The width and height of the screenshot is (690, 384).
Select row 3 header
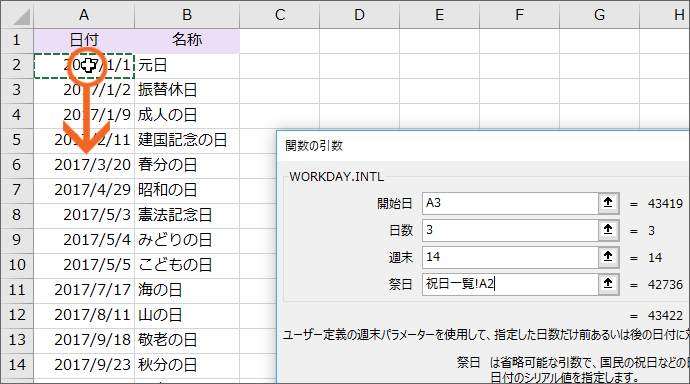[17, 90]
